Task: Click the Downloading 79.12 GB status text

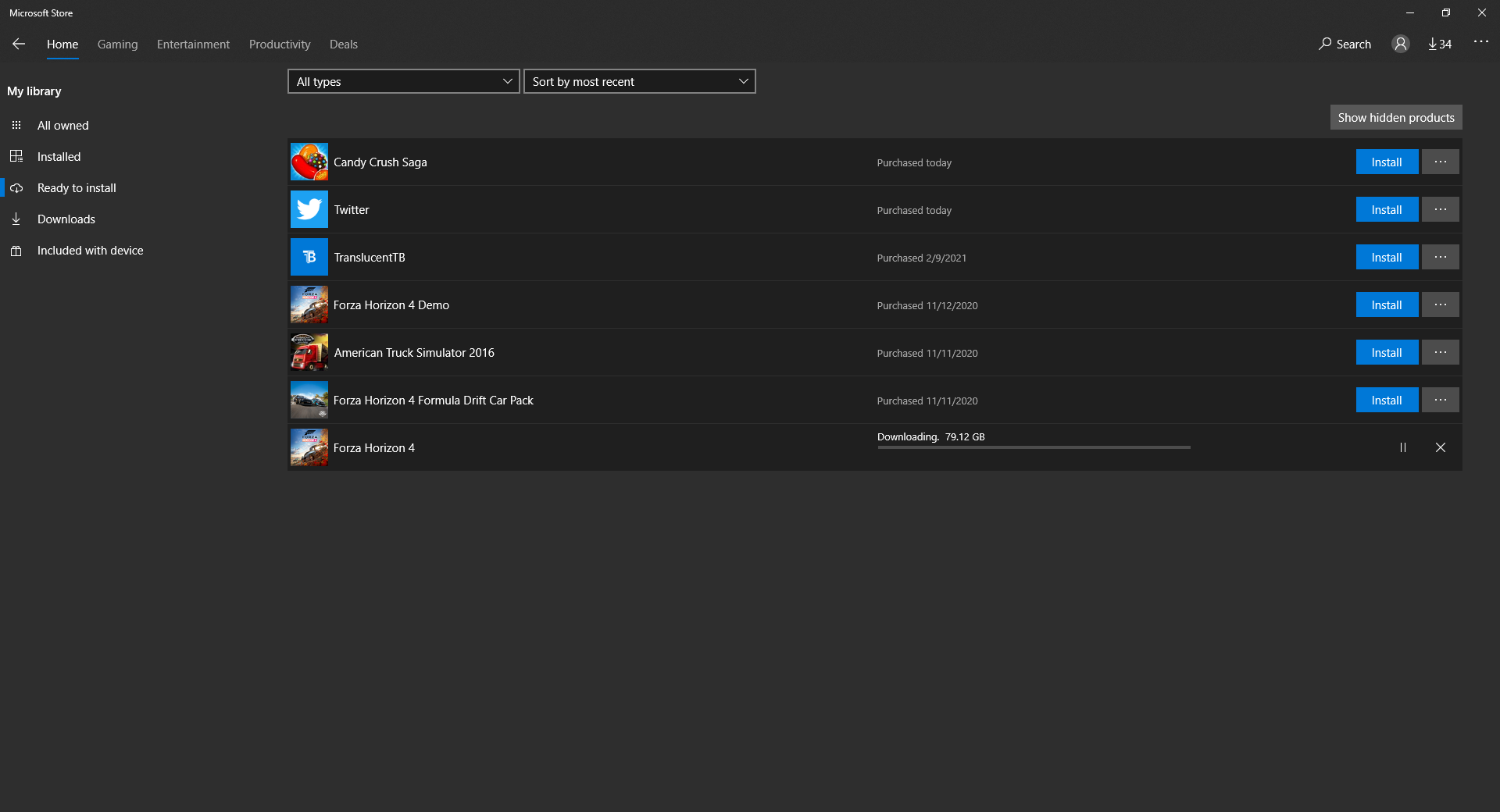Action: 931,436
